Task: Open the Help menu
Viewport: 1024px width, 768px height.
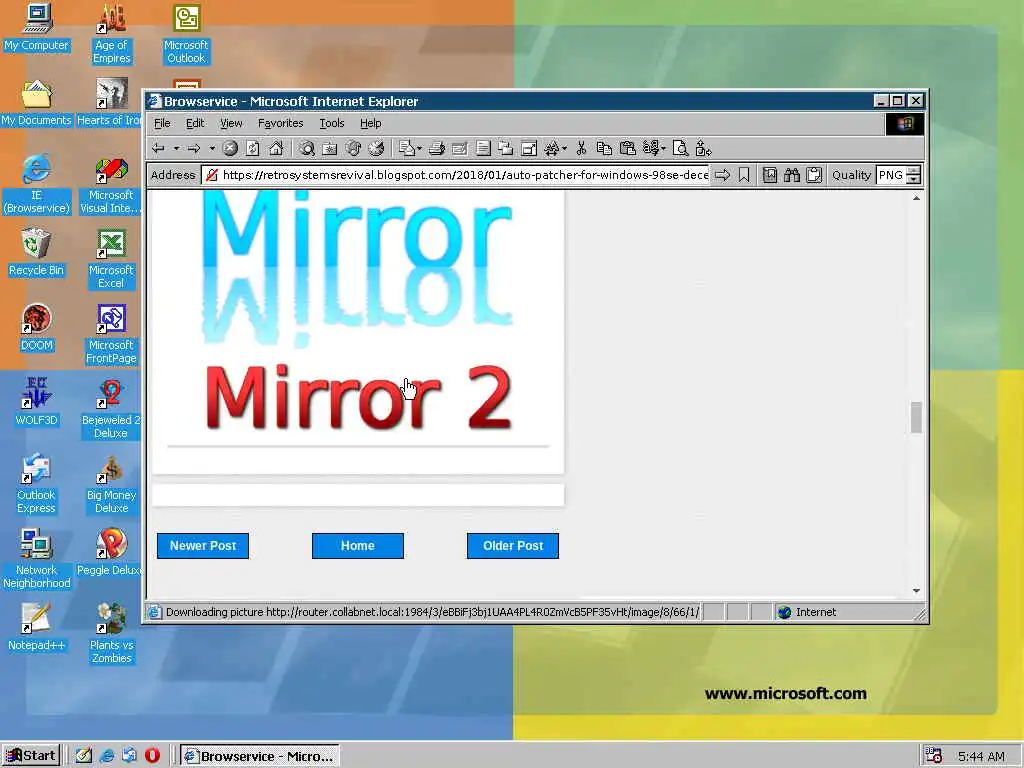Action: (x=370, y=123)
